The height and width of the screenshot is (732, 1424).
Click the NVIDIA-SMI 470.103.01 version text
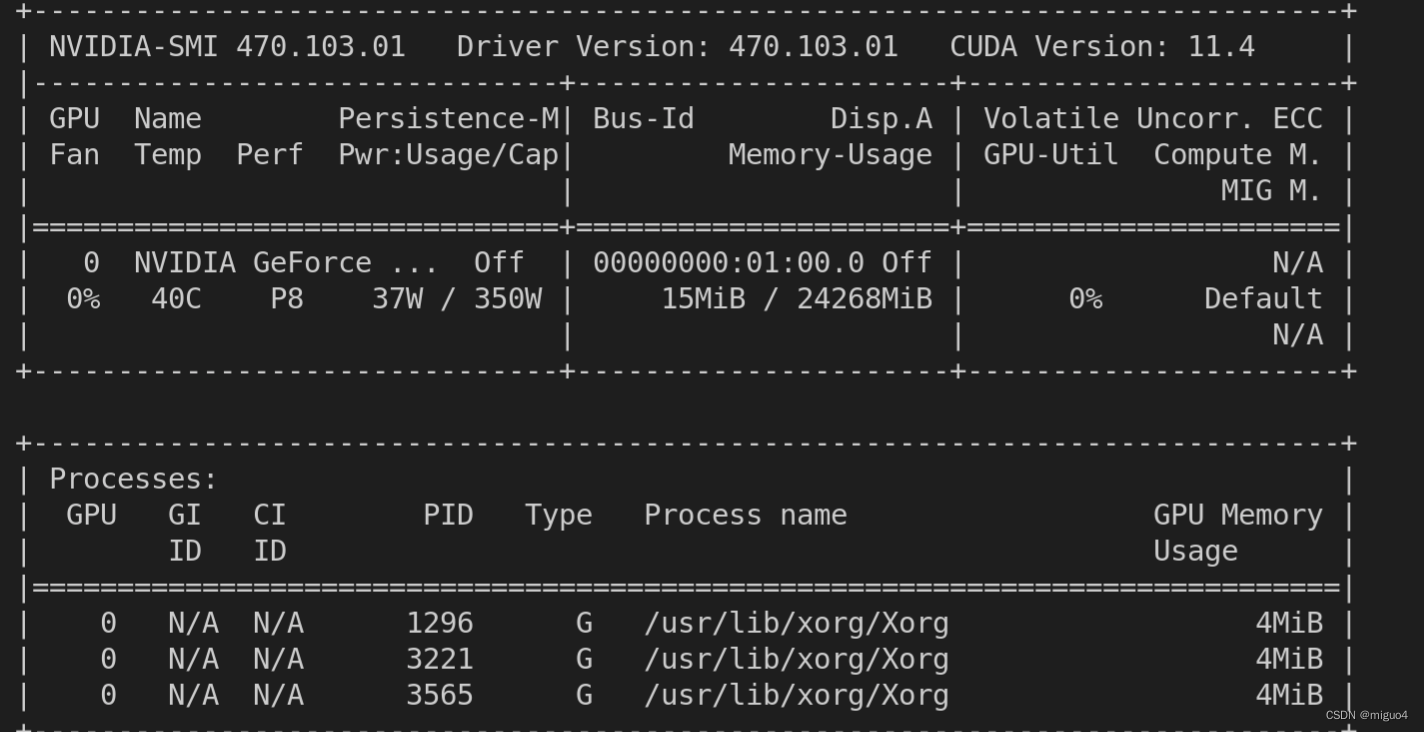(x=227, y=47)
